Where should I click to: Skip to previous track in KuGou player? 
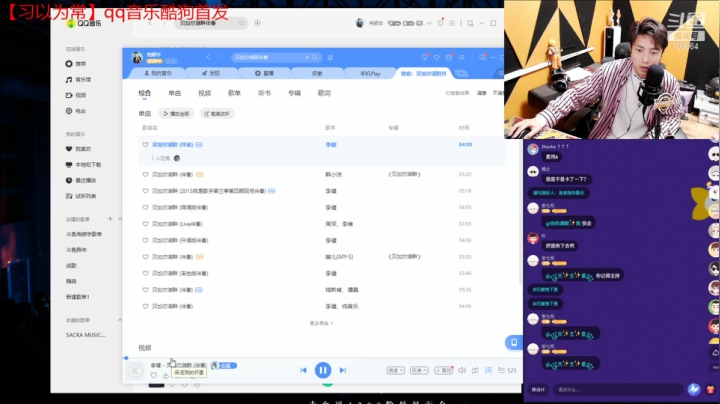click(303, 370)
